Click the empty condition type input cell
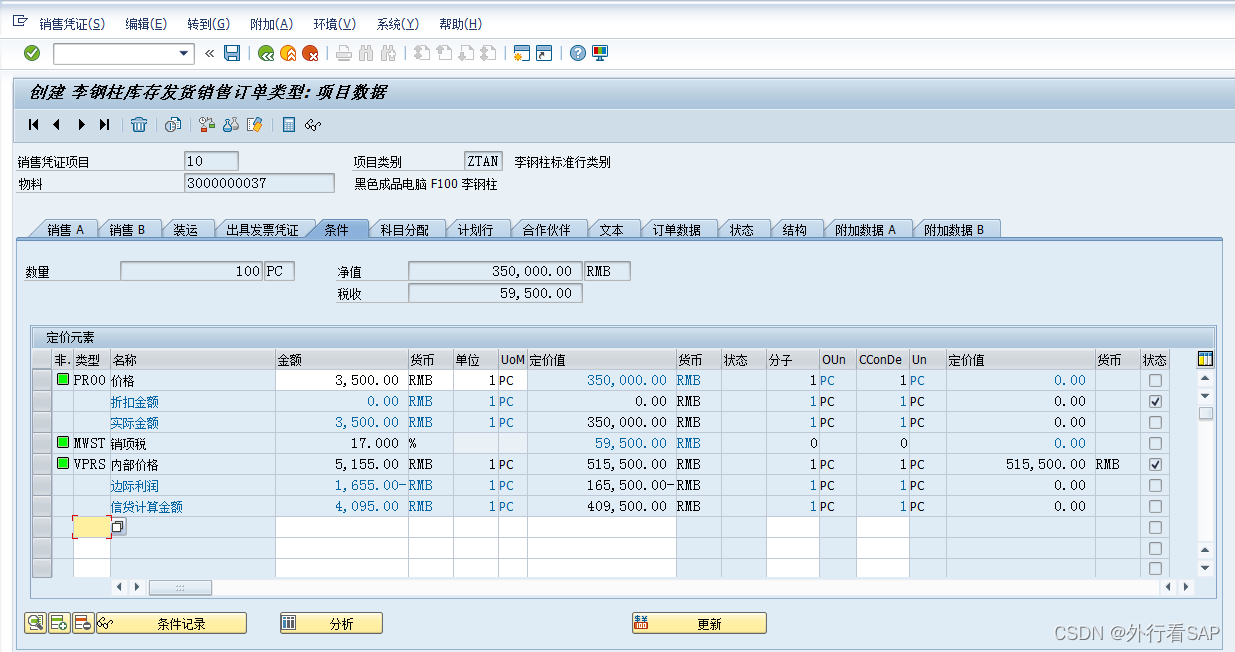 pos(92,527)
